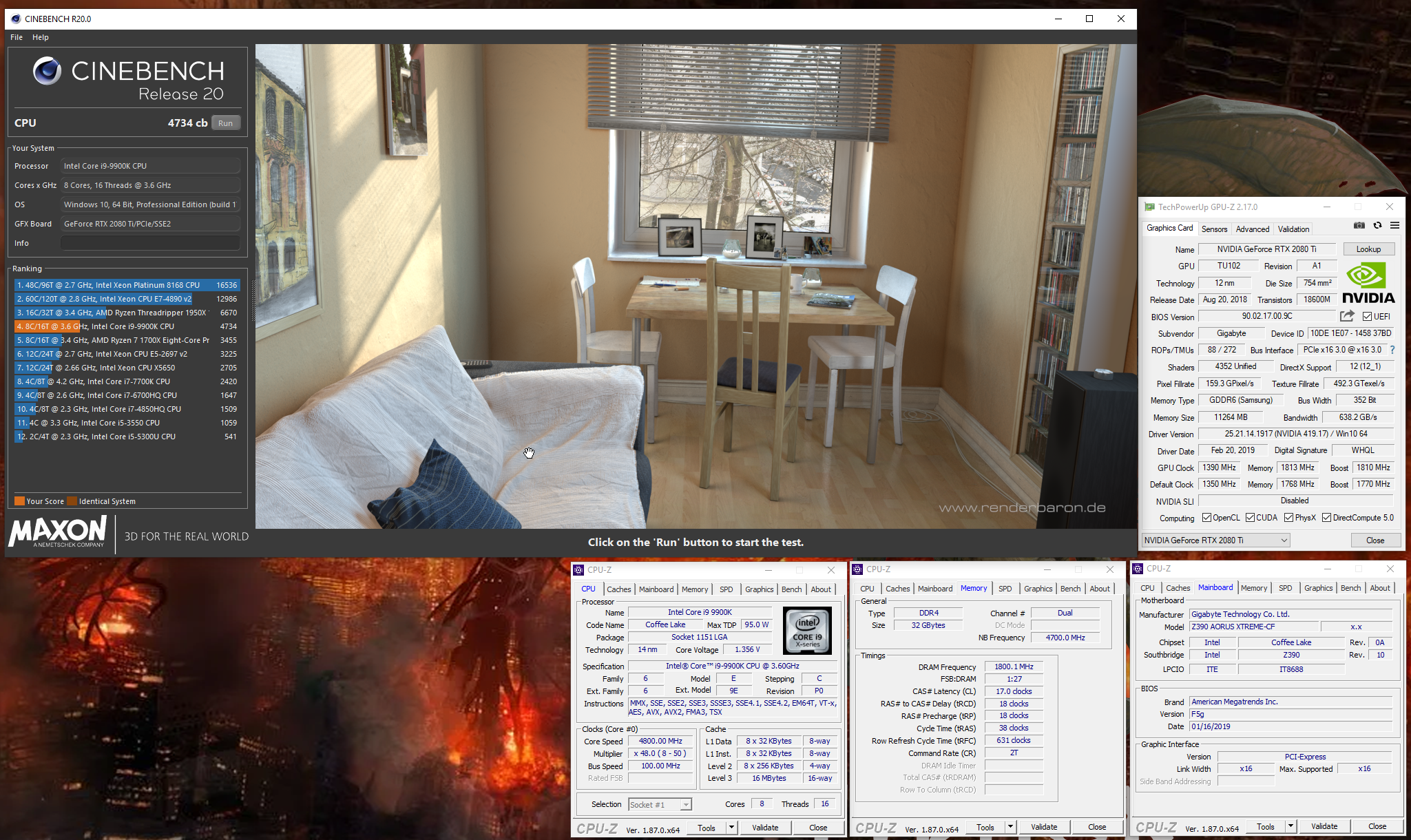This screenshot has height=840, width=1411.
Task: Expand the Tools dropdown arrow in the CPU-Z CPU window
Action: coord(731,828)
